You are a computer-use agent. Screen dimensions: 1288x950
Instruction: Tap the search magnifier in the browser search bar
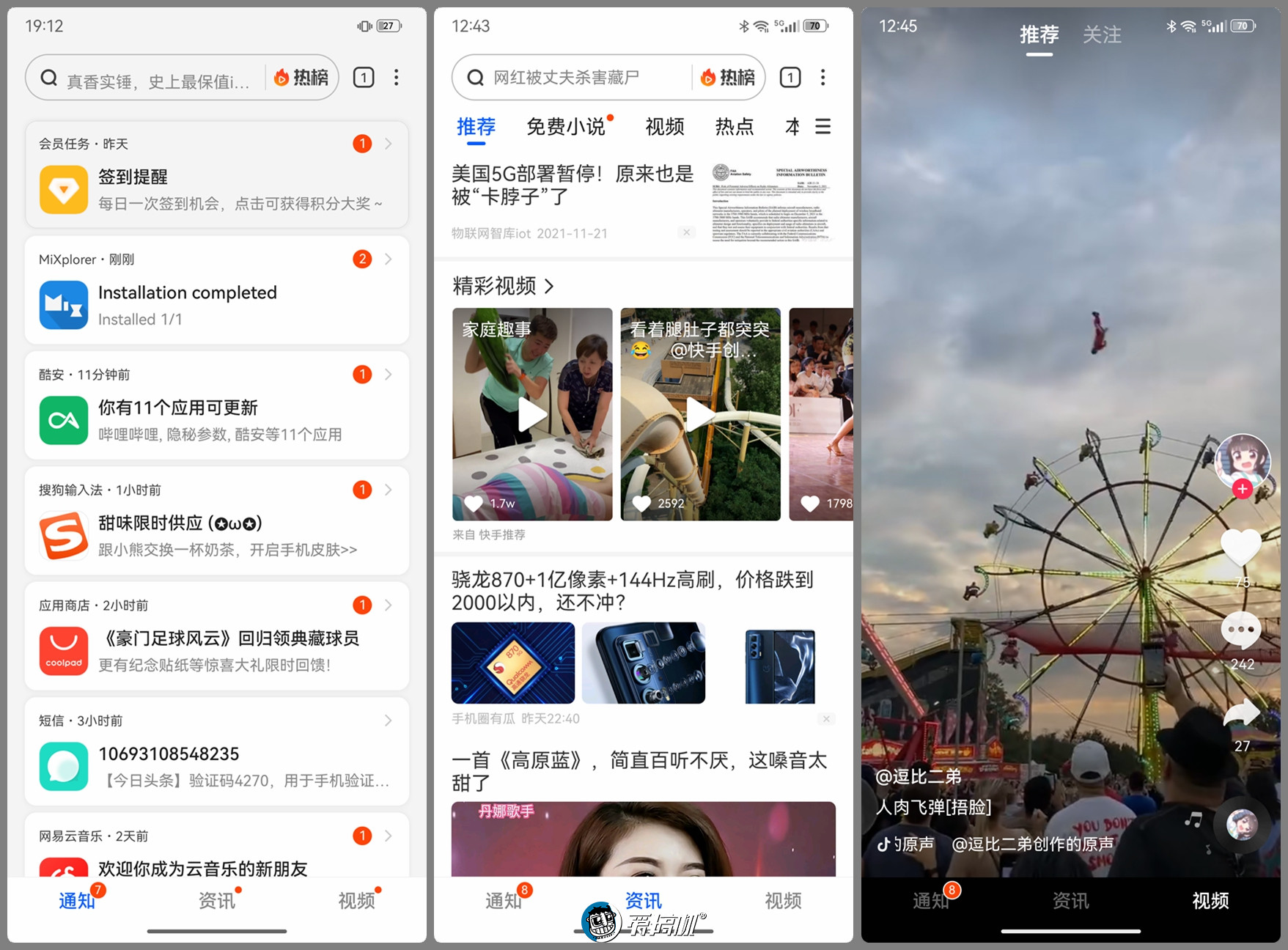474,76
